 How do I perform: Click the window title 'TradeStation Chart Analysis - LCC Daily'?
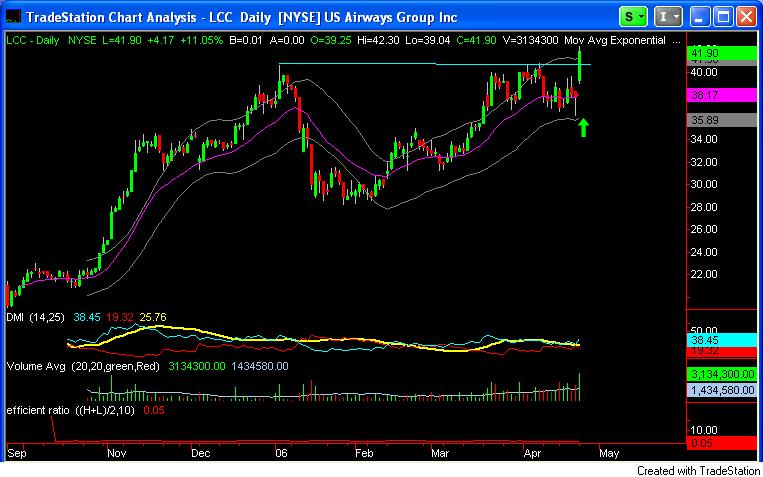point(148,18)
